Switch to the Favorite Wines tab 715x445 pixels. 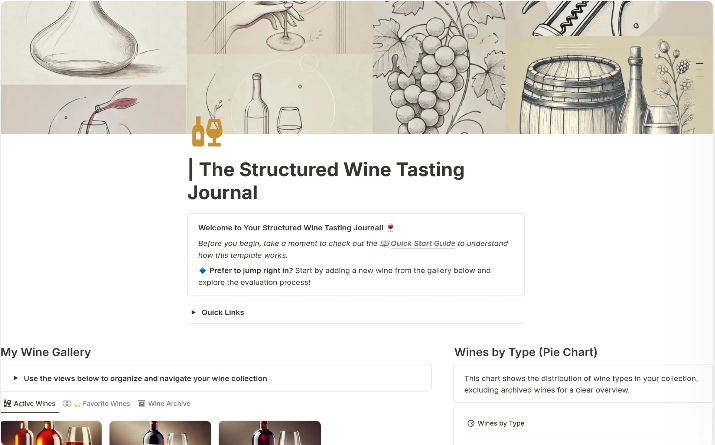[96, 404]
